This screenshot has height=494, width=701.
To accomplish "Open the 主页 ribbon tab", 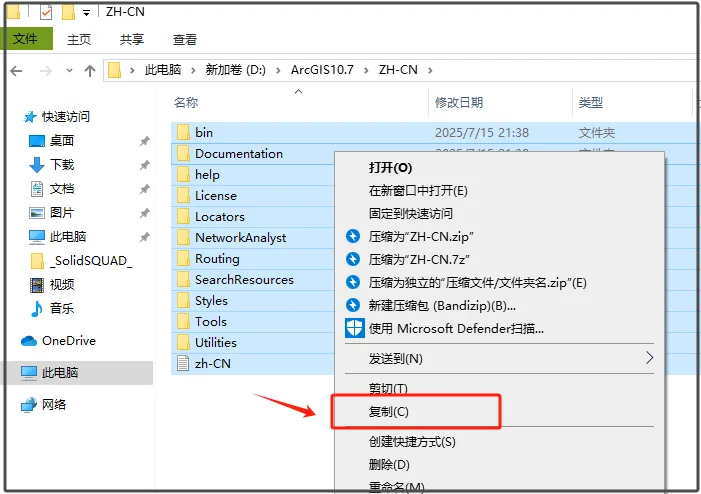I will point(79,39).
